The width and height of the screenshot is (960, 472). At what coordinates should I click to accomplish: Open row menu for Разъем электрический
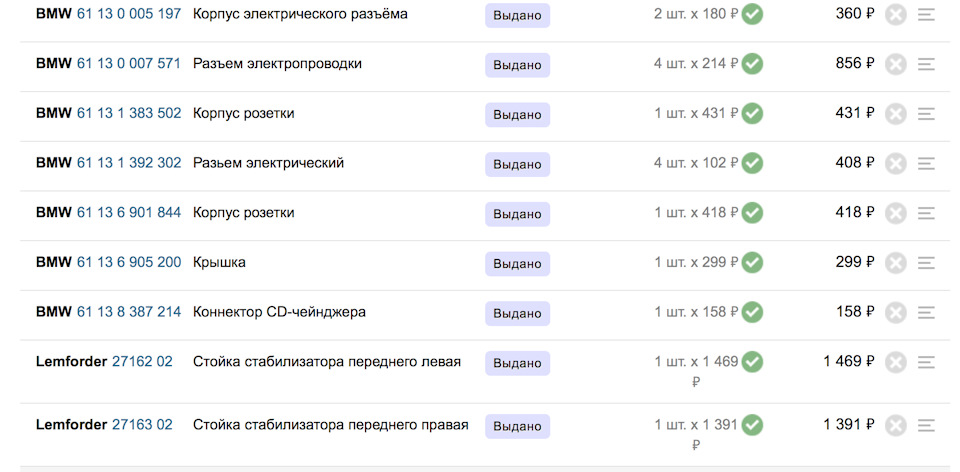tap(926, 163)
